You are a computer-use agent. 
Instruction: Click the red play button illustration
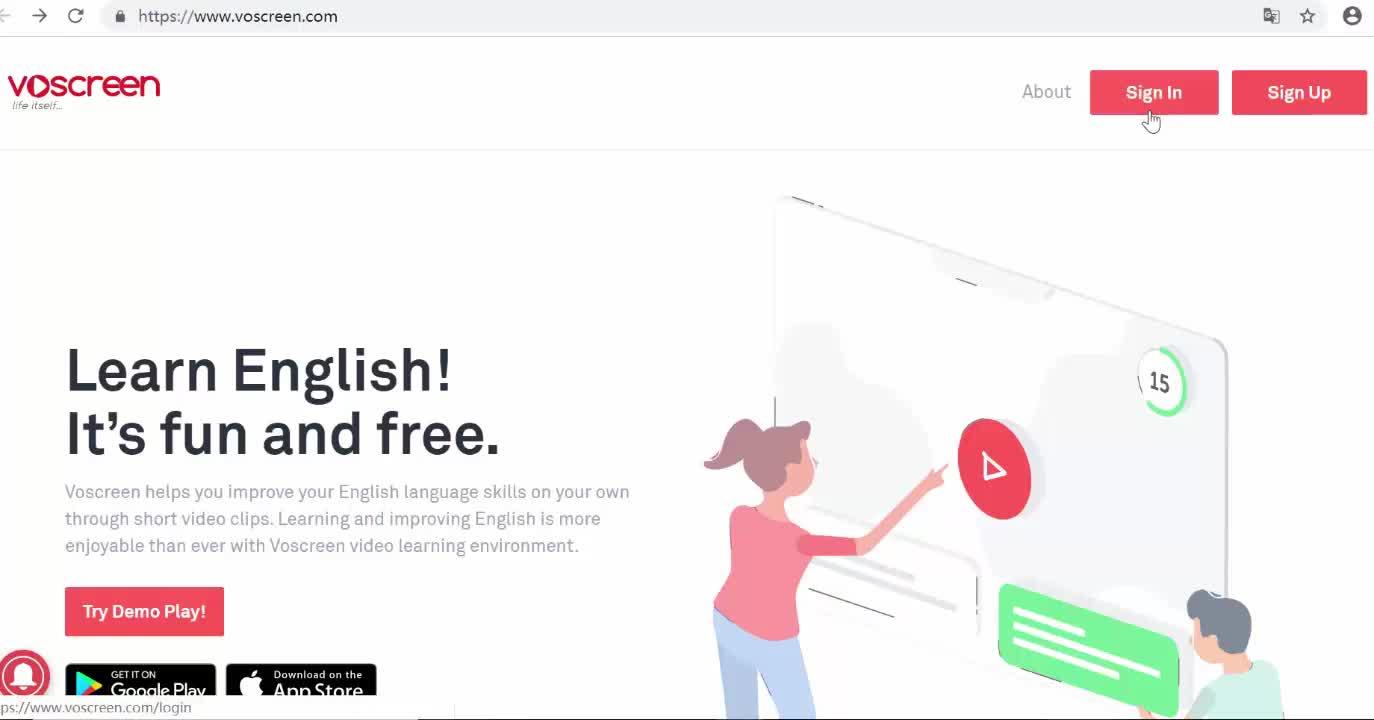tap(994, 468)
